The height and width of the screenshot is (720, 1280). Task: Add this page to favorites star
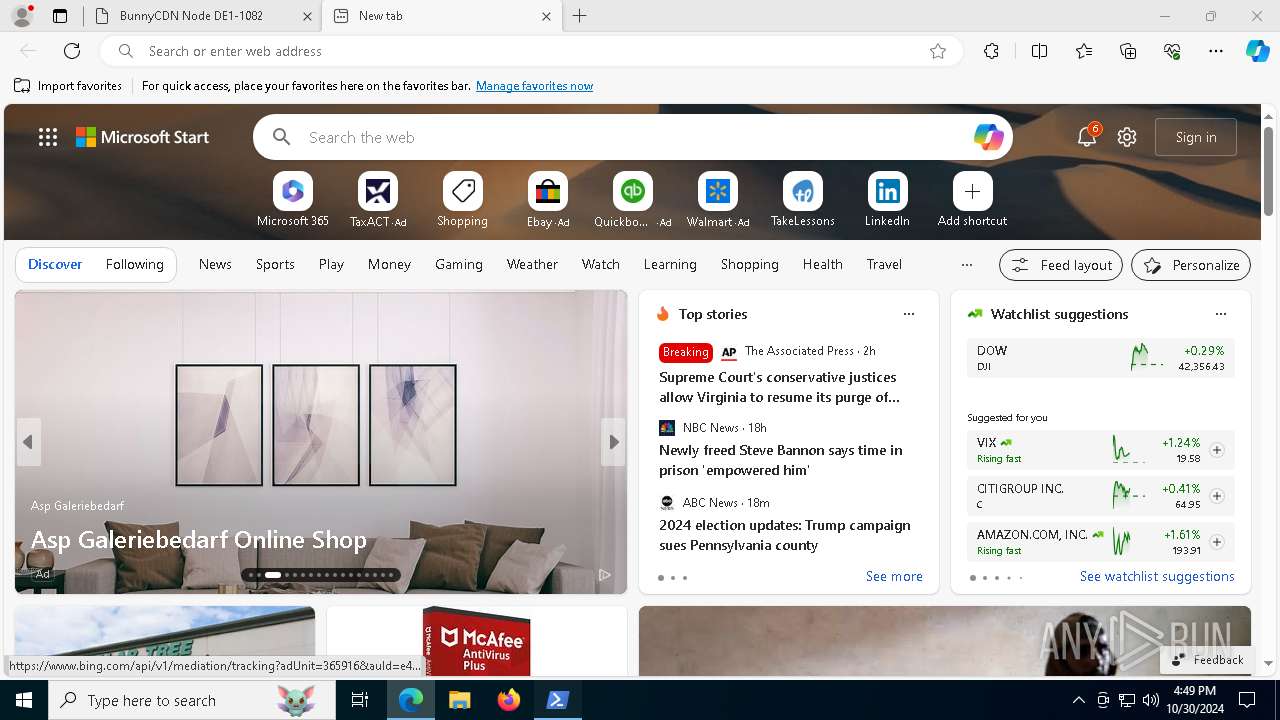[938, 51]
